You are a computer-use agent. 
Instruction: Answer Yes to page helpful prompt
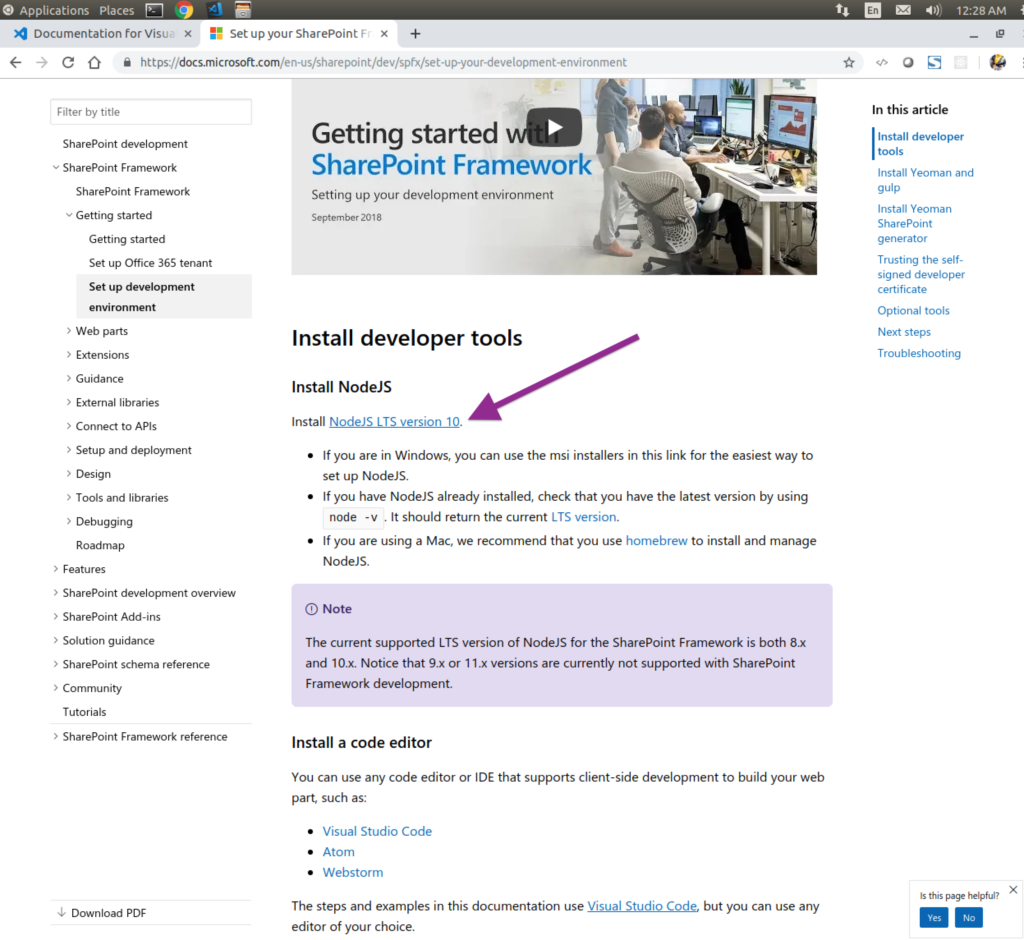point(934,918)
